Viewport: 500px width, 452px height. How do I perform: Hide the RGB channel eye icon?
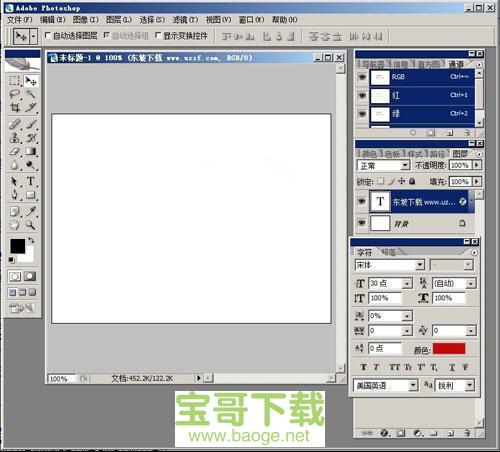362,77
